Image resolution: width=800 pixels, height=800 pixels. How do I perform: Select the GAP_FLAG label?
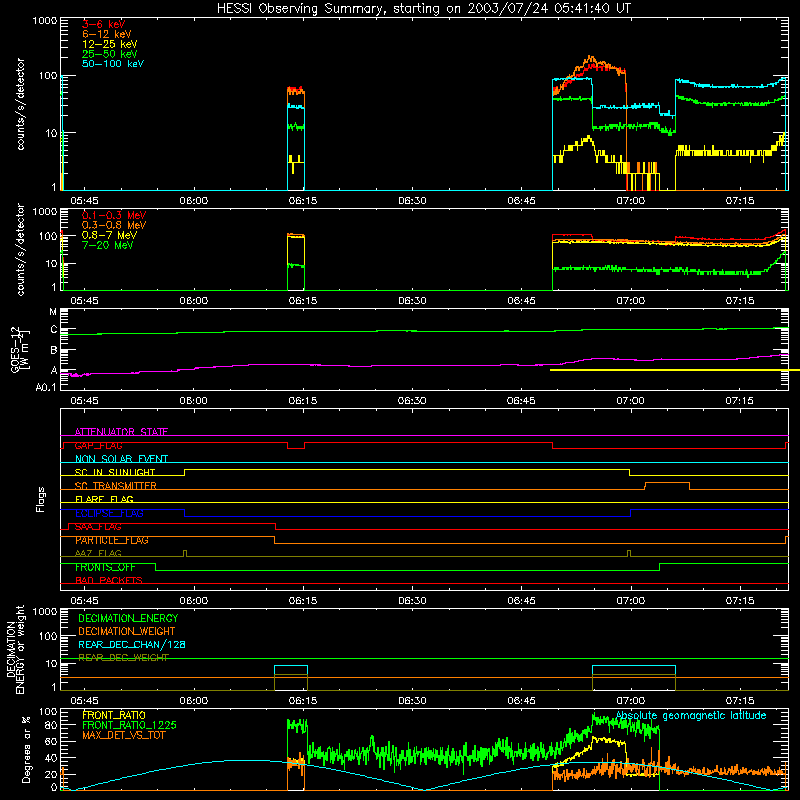[x=98, y=445]
